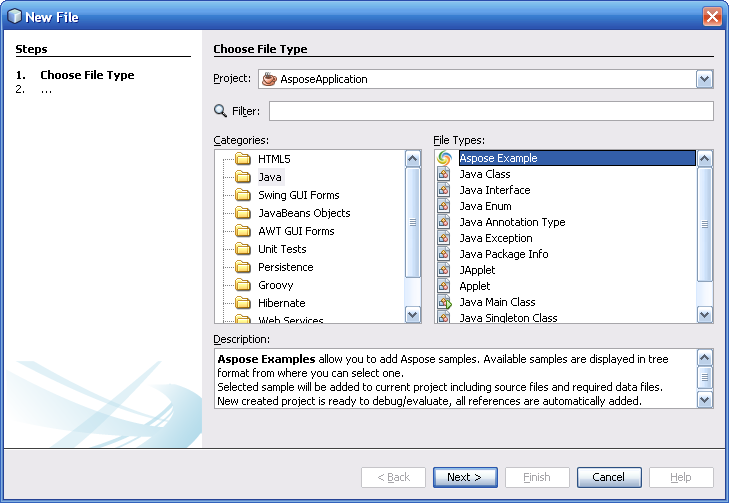This screenshot has width=729, height=503.
Task: Click the Applet file icon
Action: [x=444, y=286]
